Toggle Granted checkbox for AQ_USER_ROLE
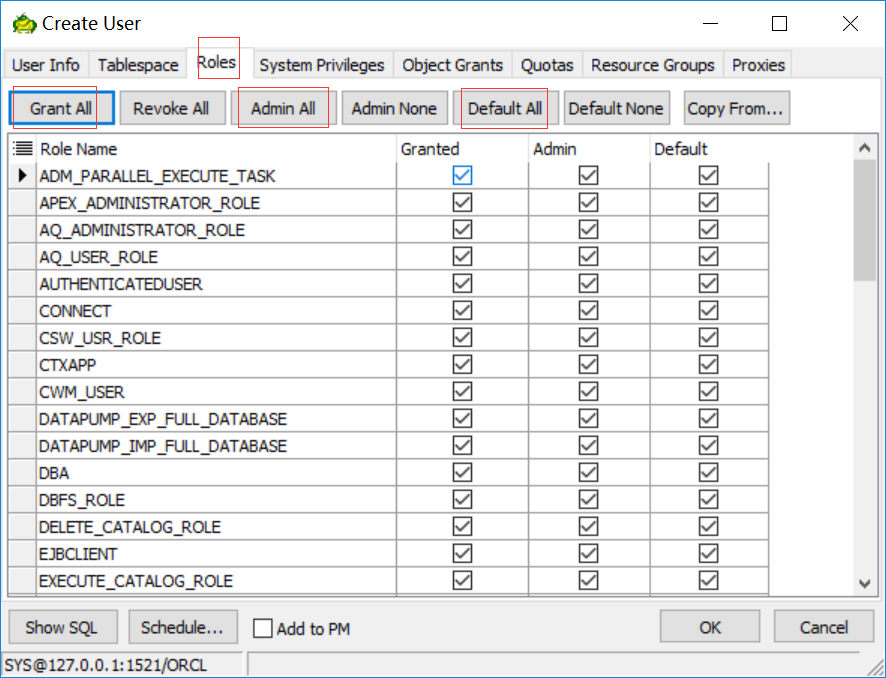Viewport: 886px width, 678px height. click(x=462, y=257)
